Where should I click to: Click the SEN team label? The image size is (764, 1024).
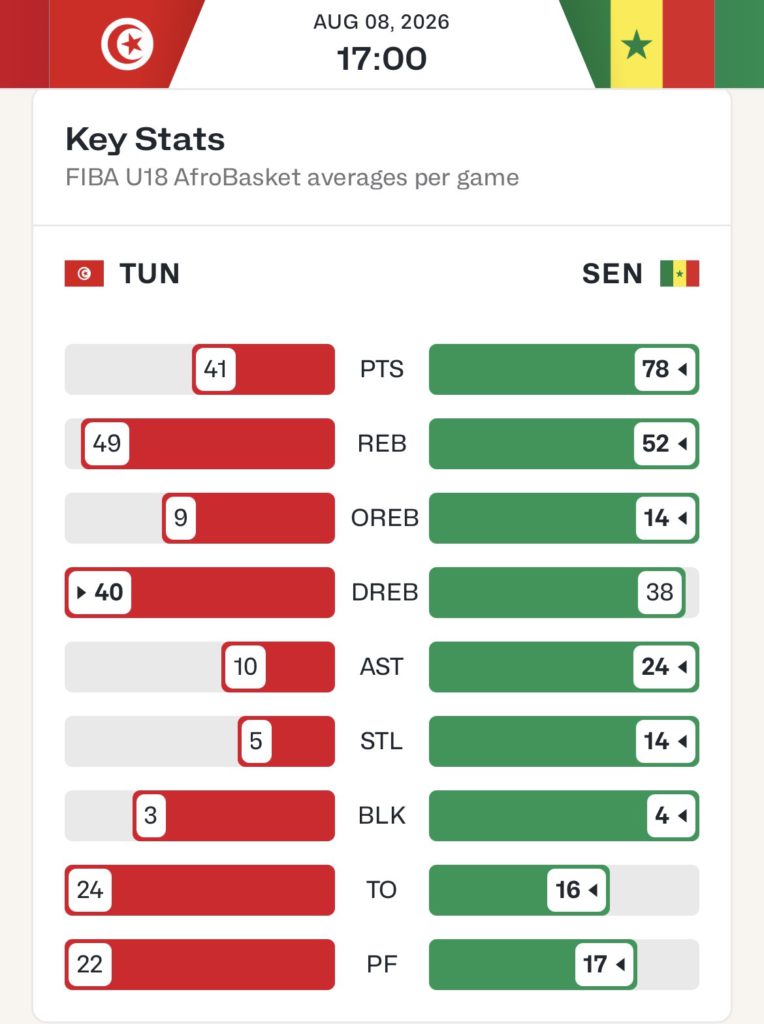pos(613,274)
